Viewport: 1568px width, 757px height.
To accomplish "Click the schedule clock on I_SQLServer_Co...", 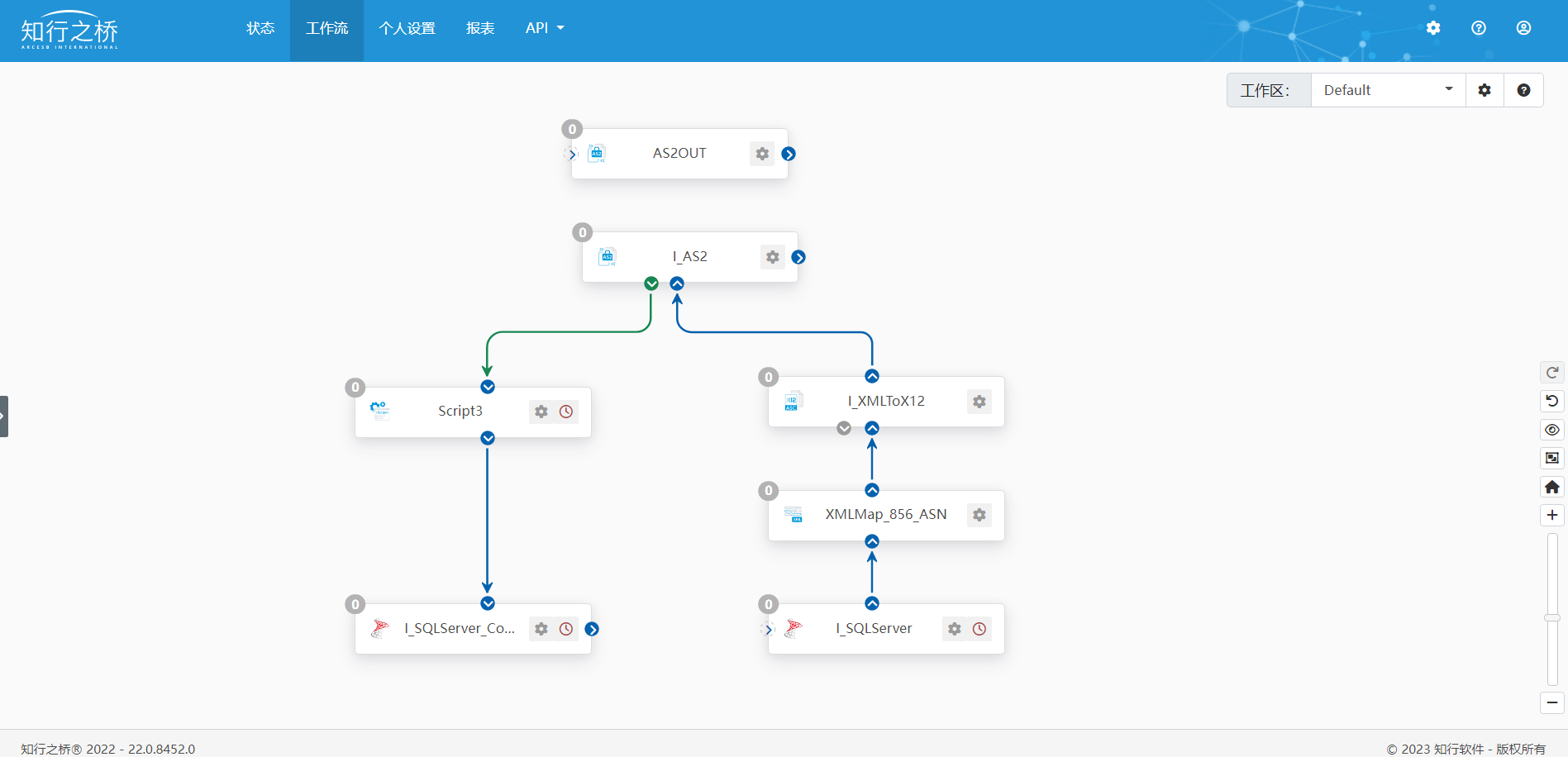I will (566, 629).
